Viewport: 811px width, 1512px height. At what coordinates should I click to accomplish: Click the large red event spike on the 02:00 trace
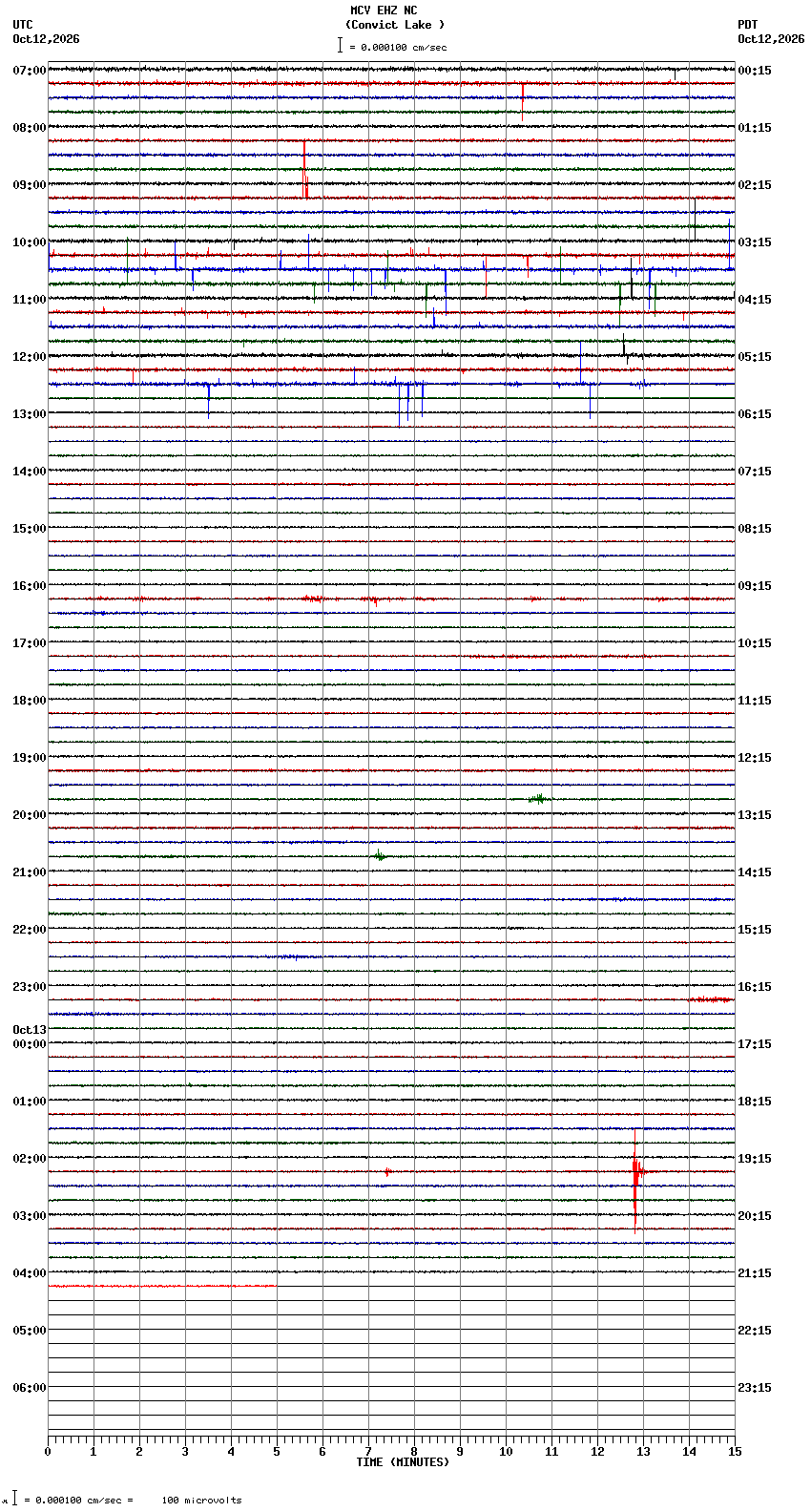[635, 1180]
